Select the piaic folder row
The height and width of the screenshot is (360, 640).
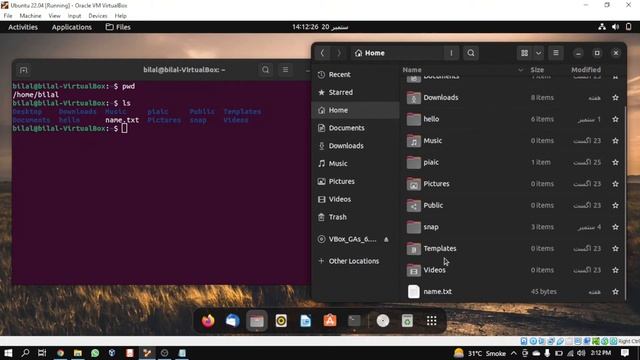pos(512,162)
